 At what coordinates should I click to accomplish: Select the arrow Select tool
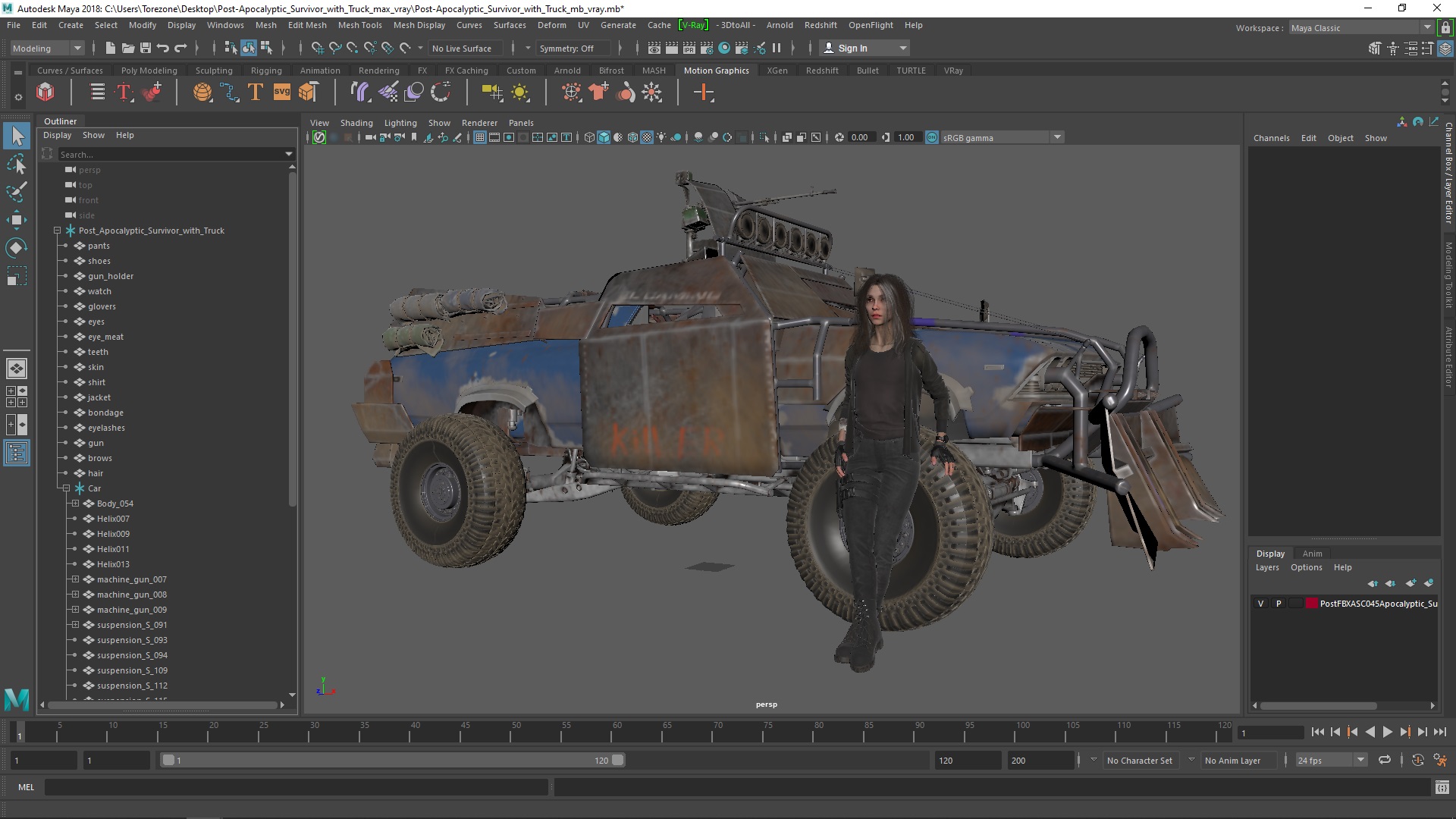[x=17, y=136]
